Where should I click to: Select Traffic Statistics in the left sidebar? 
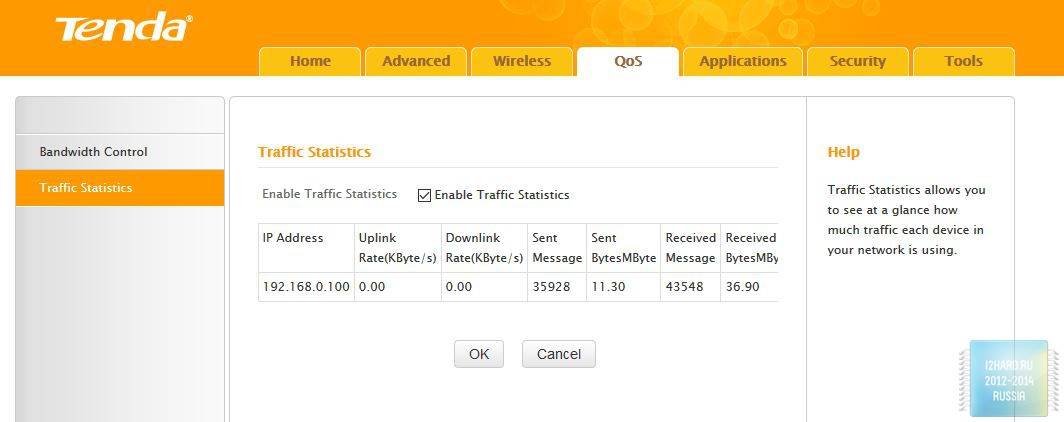[86, 188]
